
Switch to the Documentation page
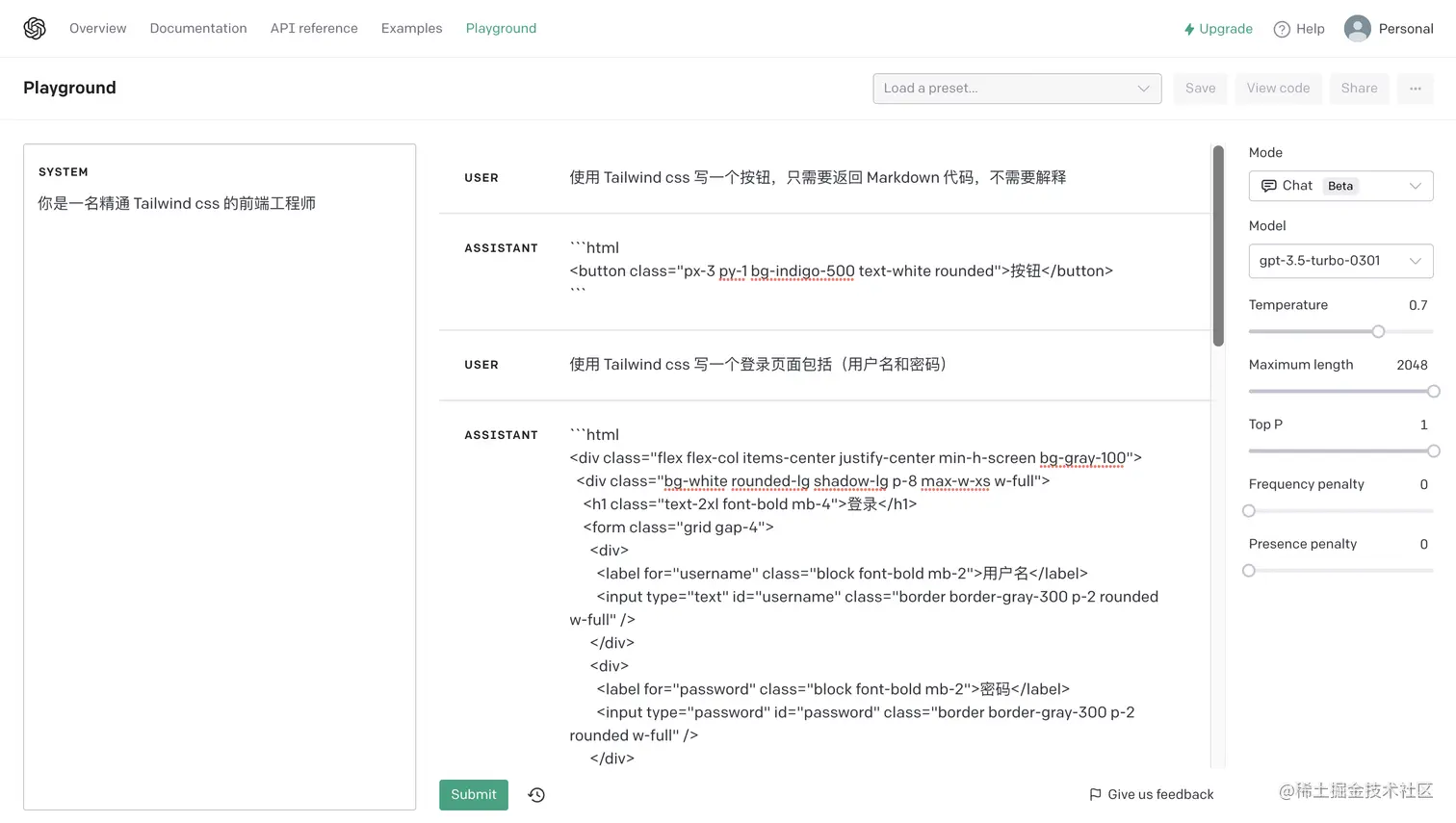(198, 28)
